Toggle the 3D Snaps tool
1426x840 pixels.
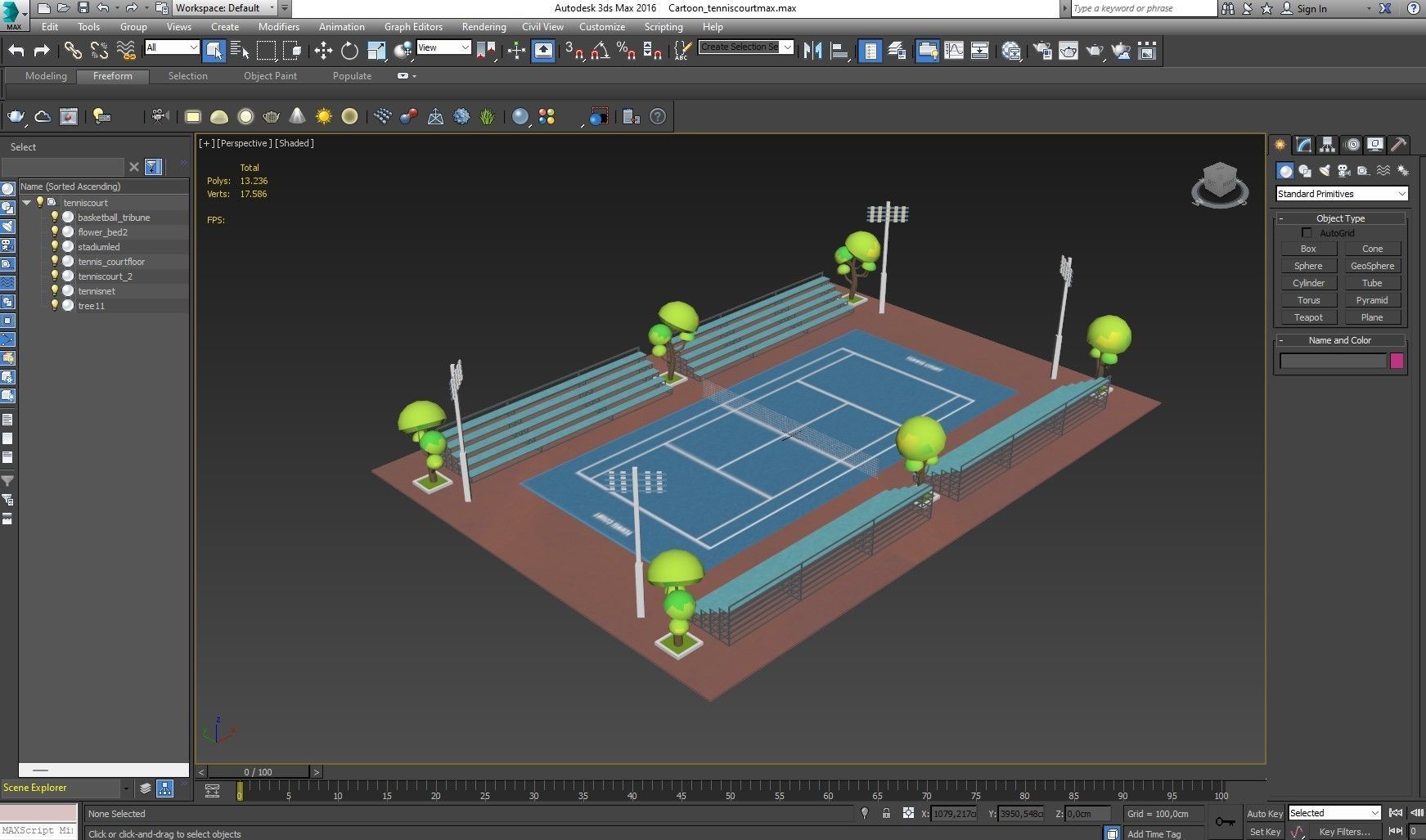(x=574, y=51)
